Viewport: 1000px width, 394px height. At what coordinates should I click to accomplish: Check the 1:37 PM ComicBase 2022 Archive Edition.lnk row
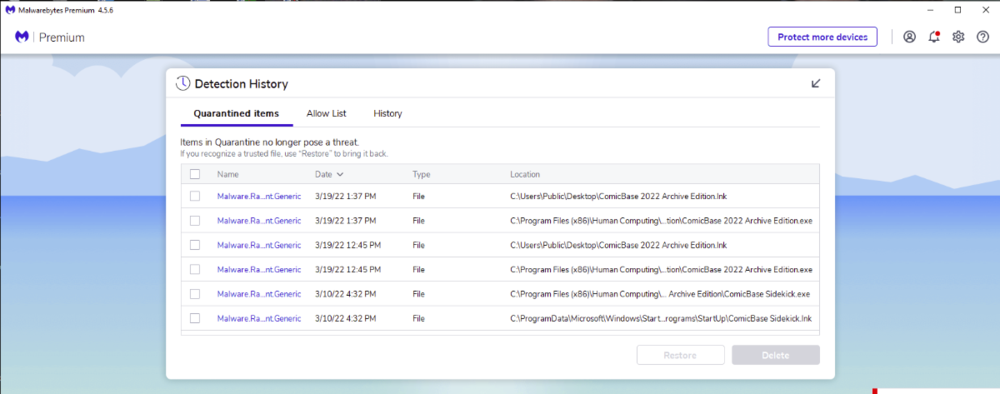[195, 196]
